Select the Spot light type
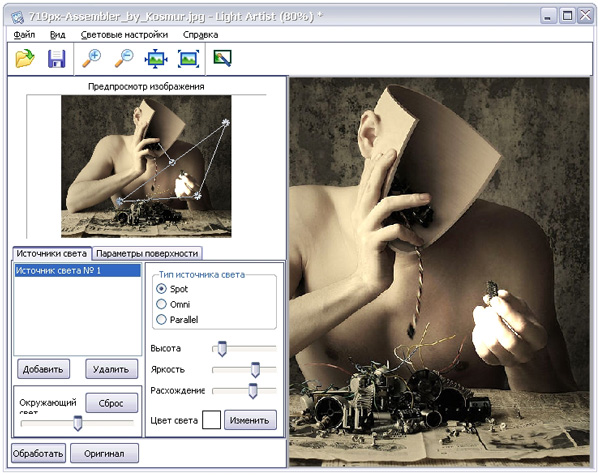The image size is (600, 475). [161, 289]
